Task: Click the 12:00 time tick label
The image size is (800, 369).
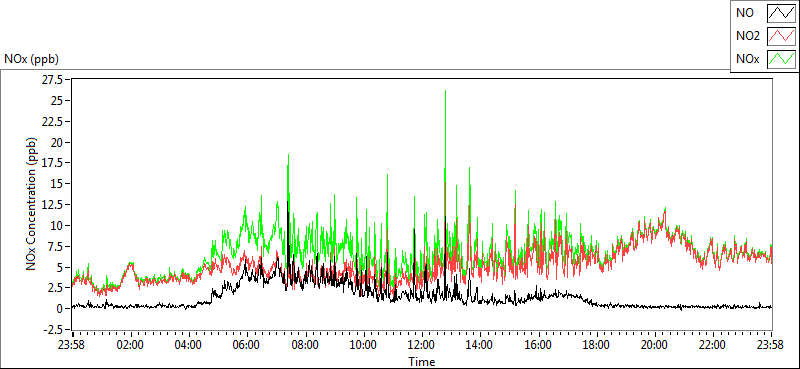Action: [x=421, y=344]
